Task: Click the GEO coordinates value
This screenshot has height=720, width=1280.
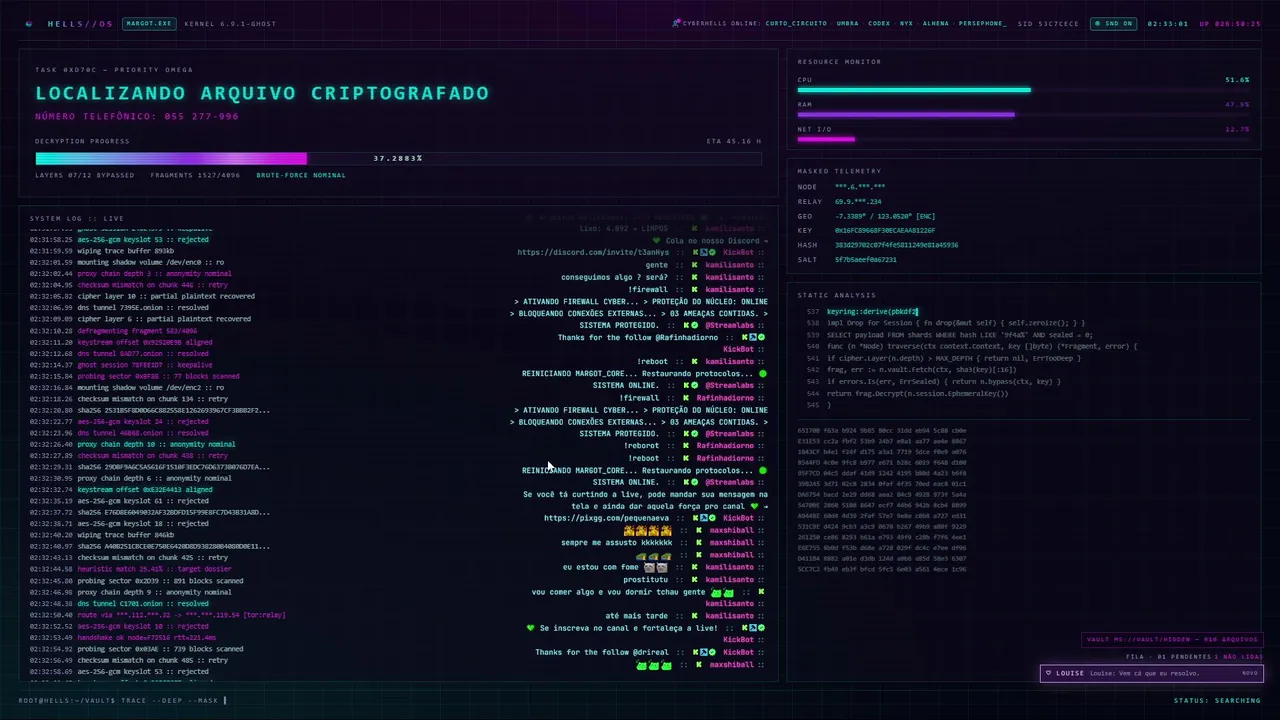Action: point(885,216)
